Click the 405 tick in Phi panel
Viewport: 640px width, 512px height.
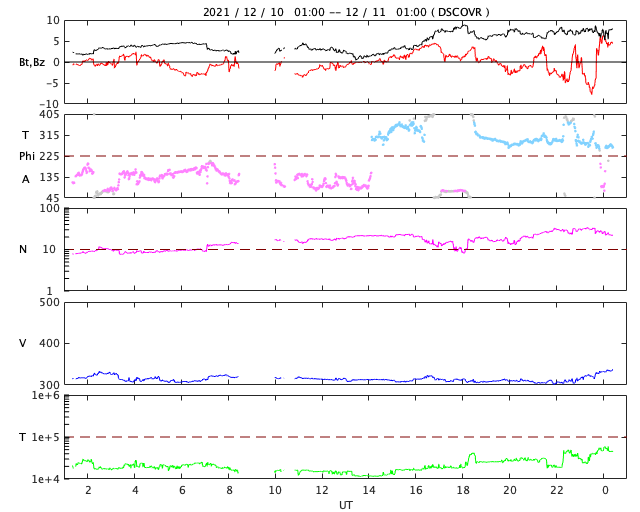tap(49, 115)
